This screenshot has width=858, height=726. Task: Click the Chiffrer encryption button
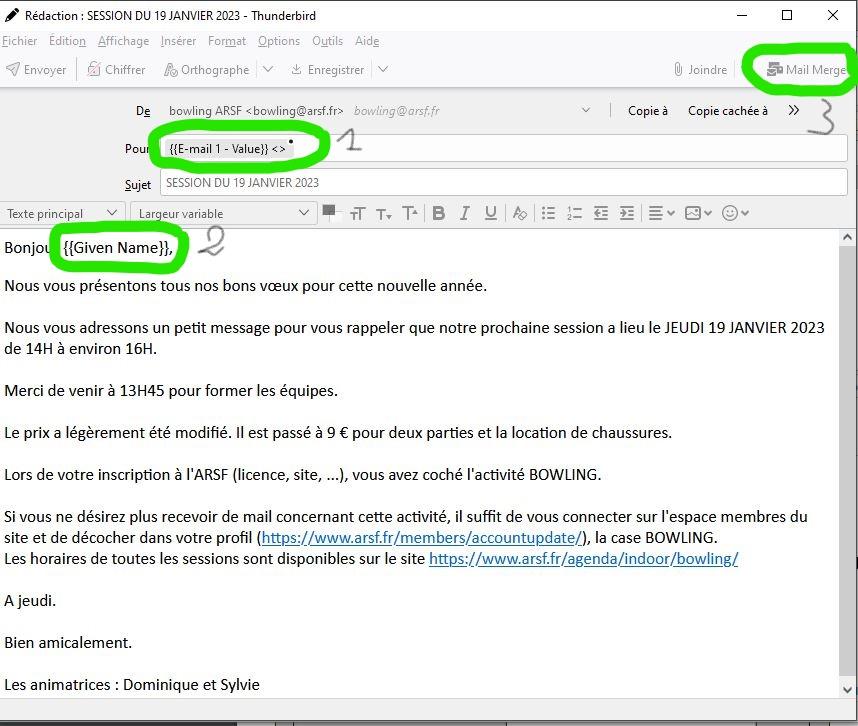pos(117,69)
